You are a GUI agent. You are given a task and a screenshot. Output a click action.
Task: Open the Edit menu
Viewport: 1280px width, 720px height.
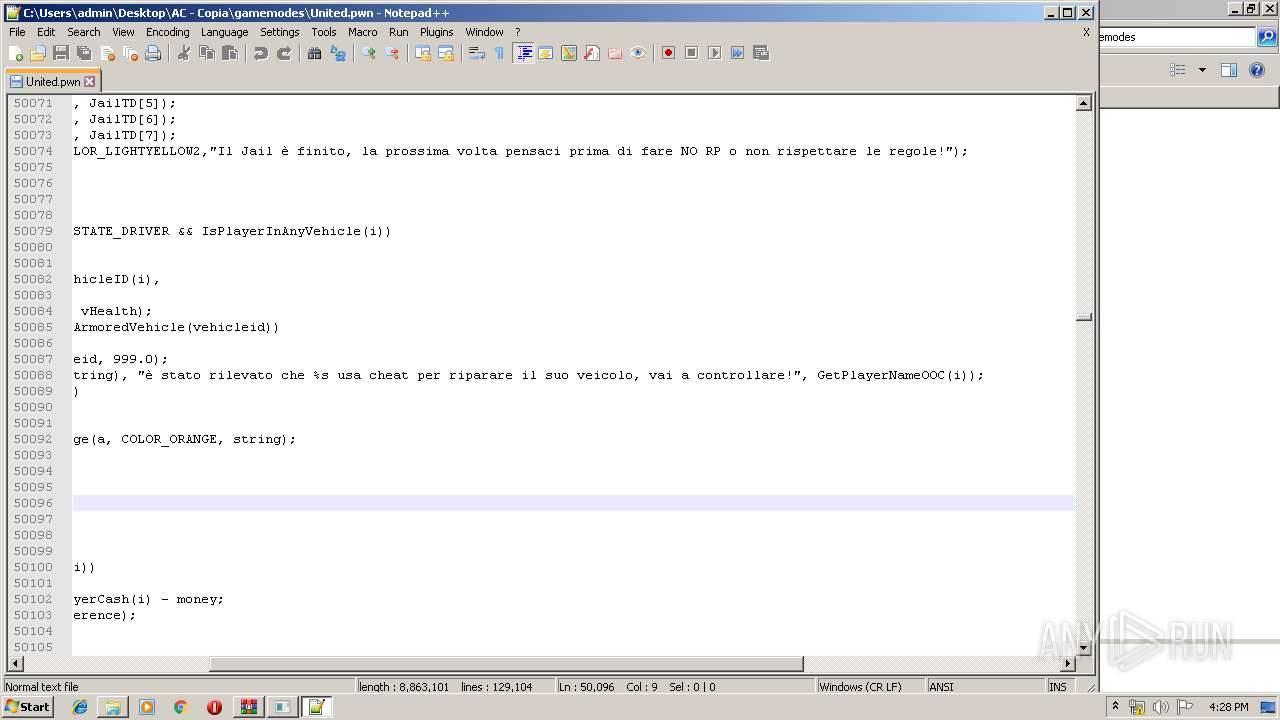coord(46,32)
